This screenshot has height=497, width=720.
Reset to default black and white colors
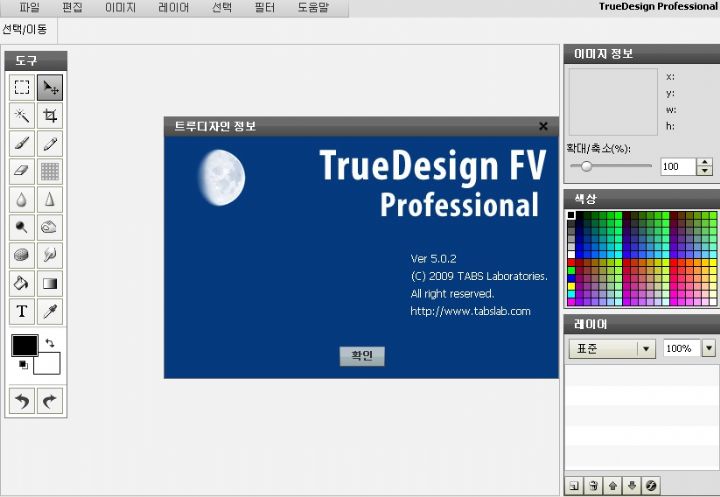click(x=23, y=365)
